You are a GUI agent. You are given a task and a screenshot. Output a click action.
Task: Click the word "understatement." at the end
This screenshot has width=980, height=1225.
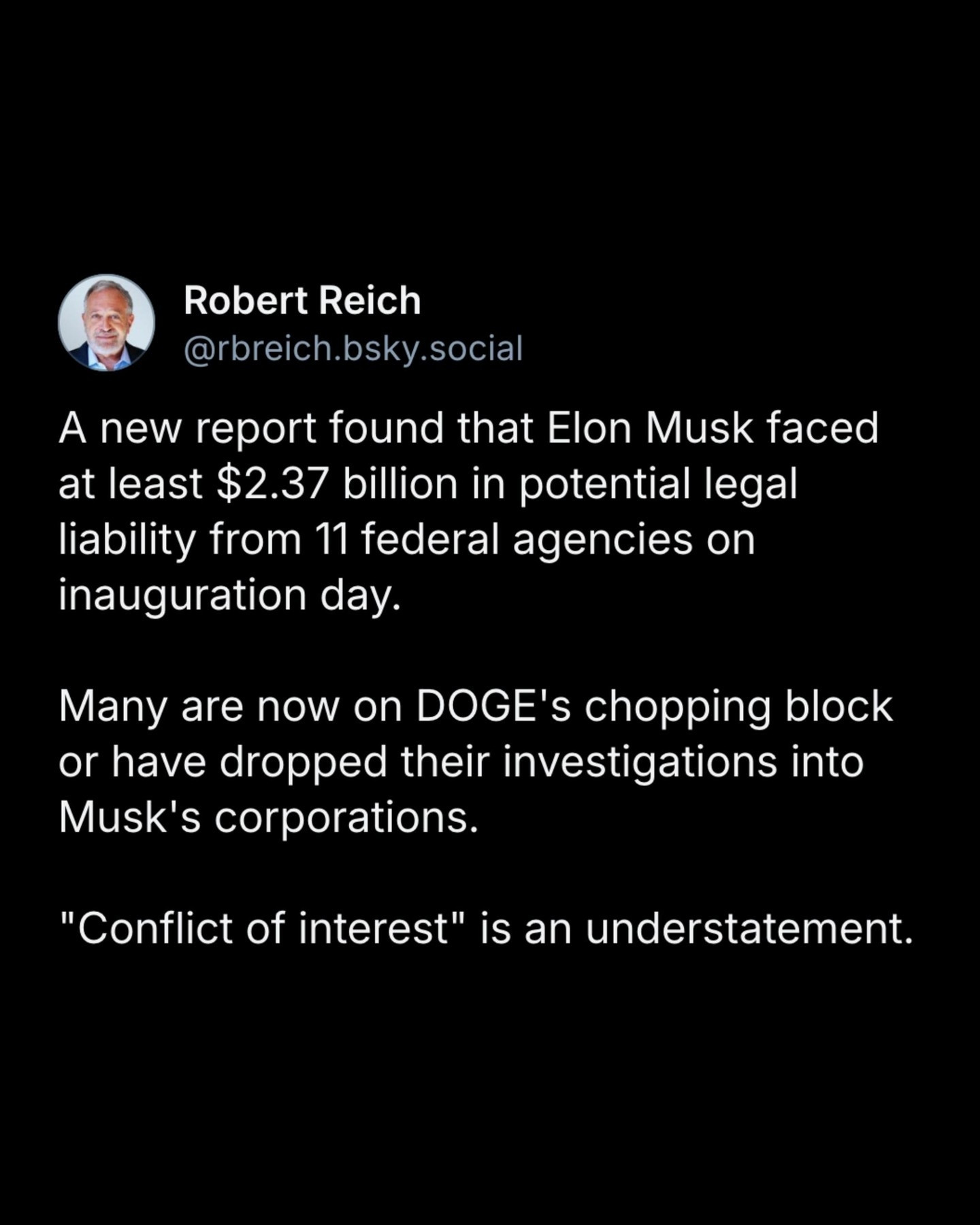(749, 928)
